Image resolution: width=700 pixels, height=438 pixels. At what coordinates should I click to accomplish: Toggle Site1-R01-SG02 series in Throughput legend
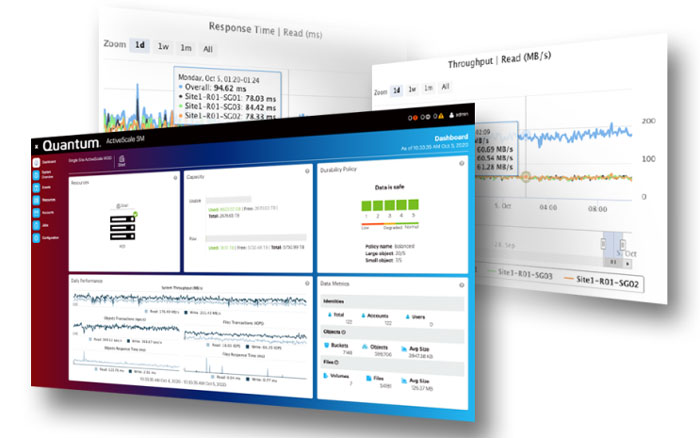click(x=603, y=281)
